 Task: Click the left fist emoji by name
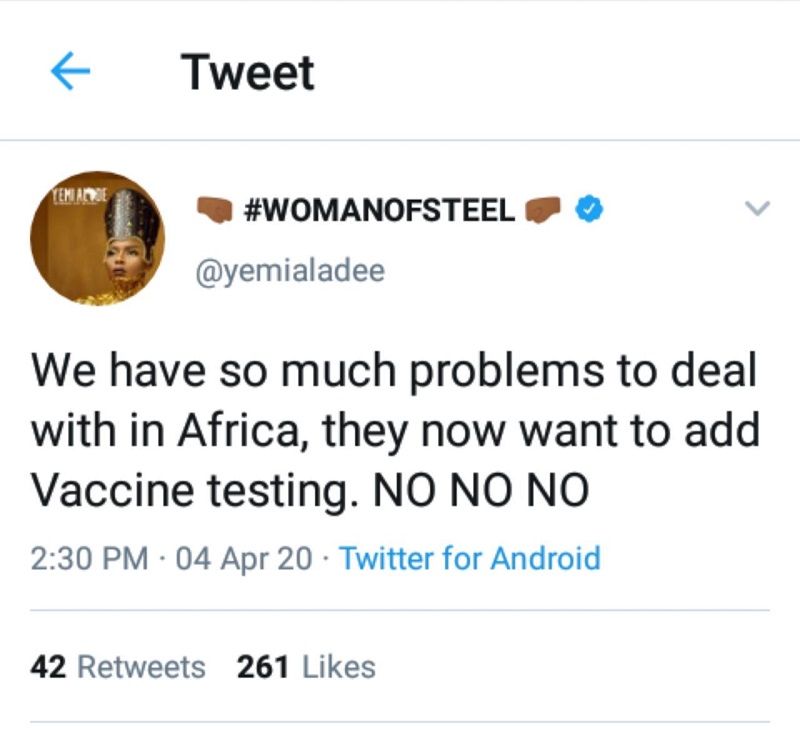coord(215,210)
